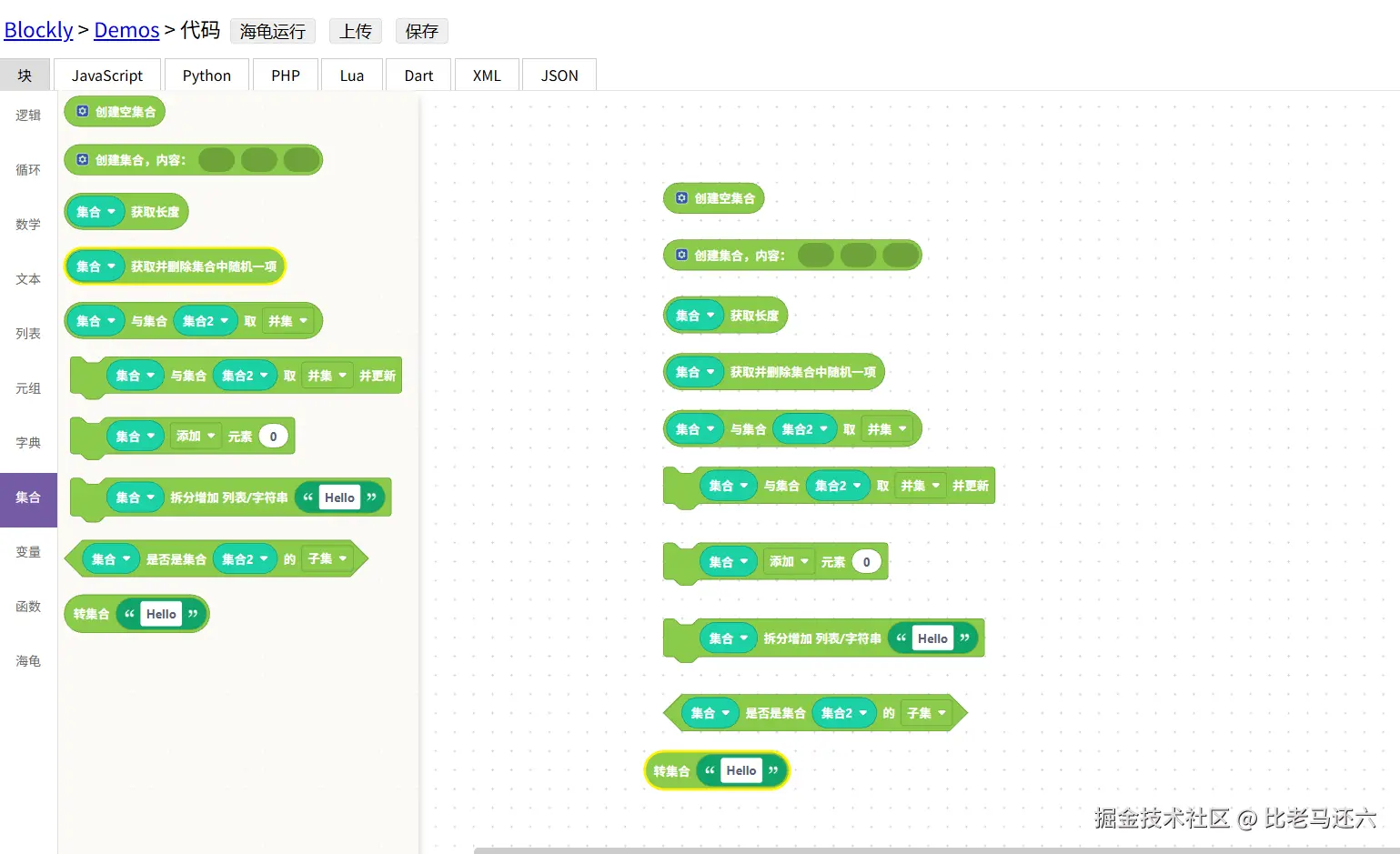
Task: Expand 并集 dropdown in the workspace 并更新 block
Action: [921, 486]
